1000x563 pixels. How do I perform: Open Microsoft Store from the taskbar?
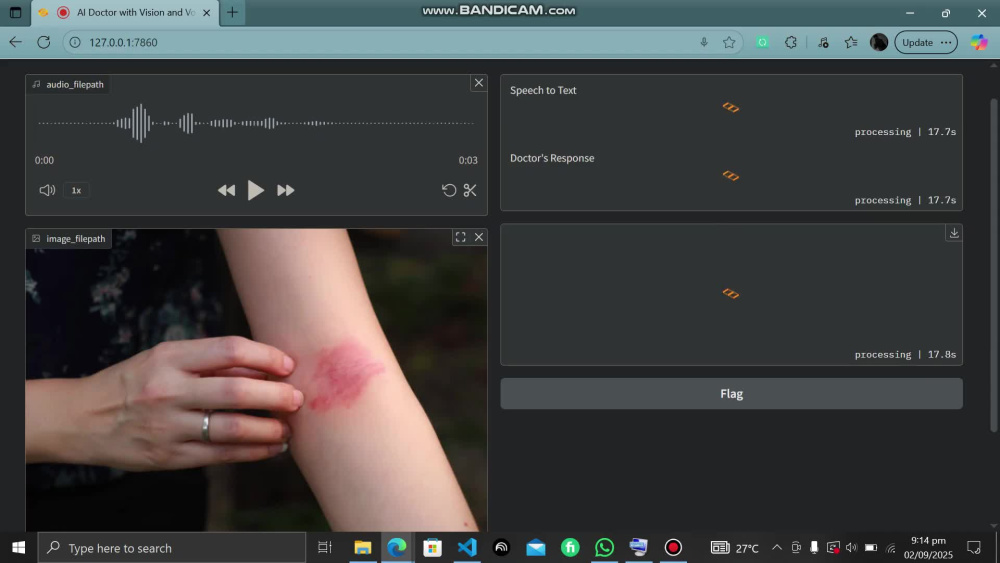[432, 548]
